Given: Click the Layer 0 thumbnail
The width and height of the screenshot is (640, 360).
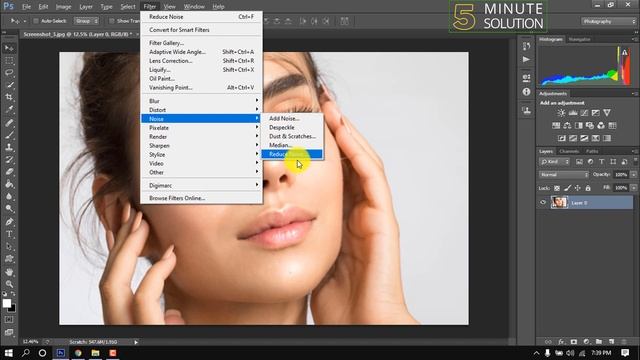Looking at the screenshot, I should [x=559, y=202].
